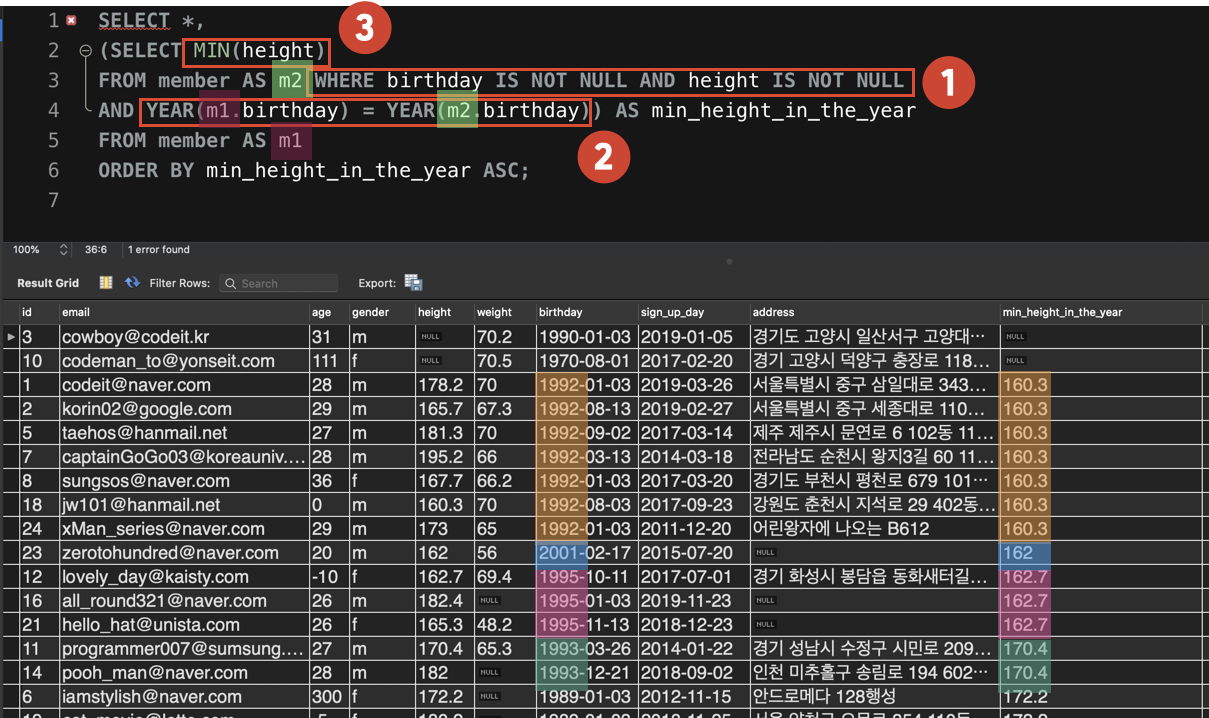This screenshot has height=718, width=1209.
Task: Select the age cell showing 300
Action: [328, 697]
